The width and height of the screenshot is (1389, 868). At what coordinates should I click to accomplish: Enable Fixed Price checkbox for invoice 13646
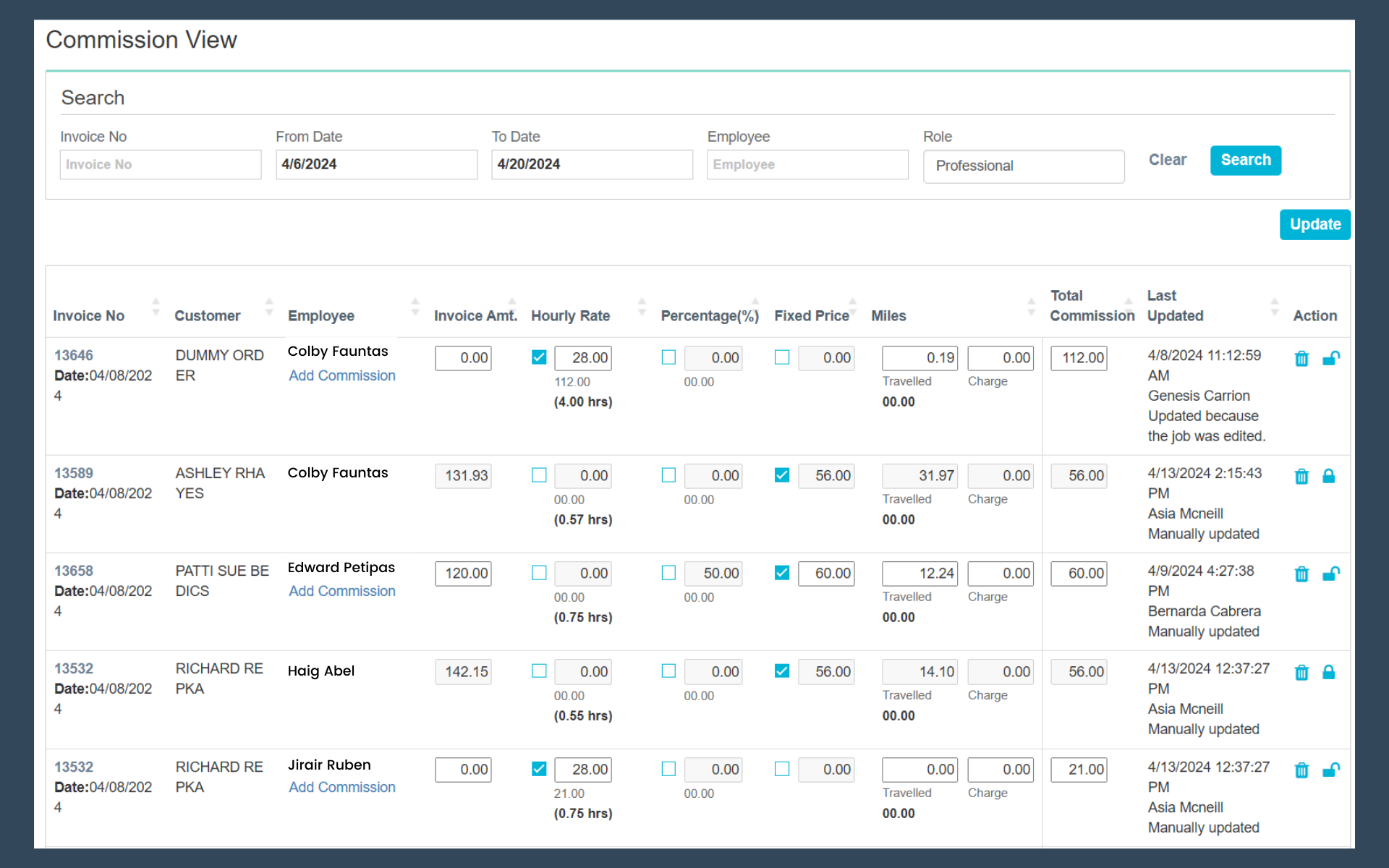click(x=782, y=357)
